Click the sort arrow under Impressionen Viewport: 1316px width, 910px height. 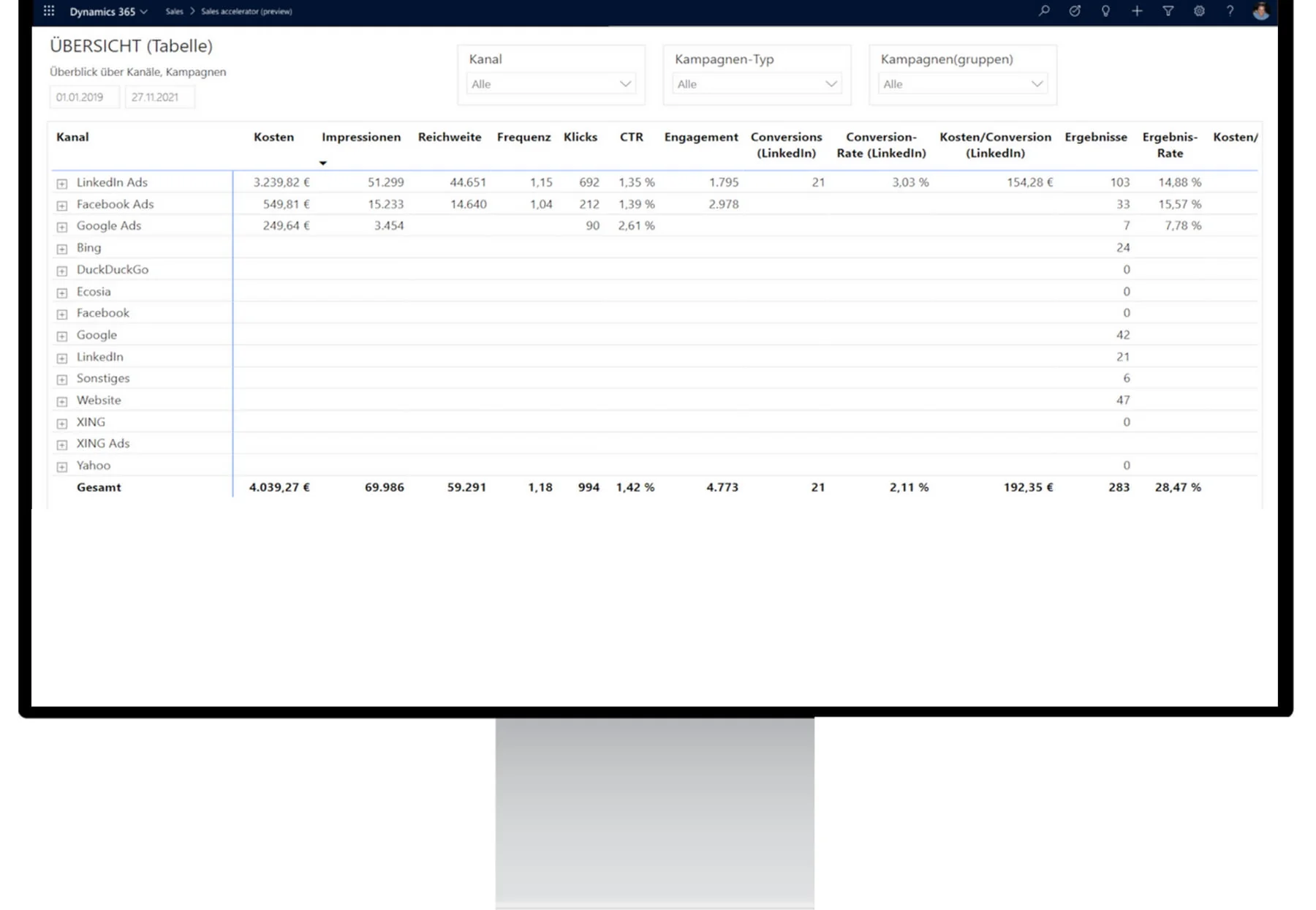(x=322, y=162)
